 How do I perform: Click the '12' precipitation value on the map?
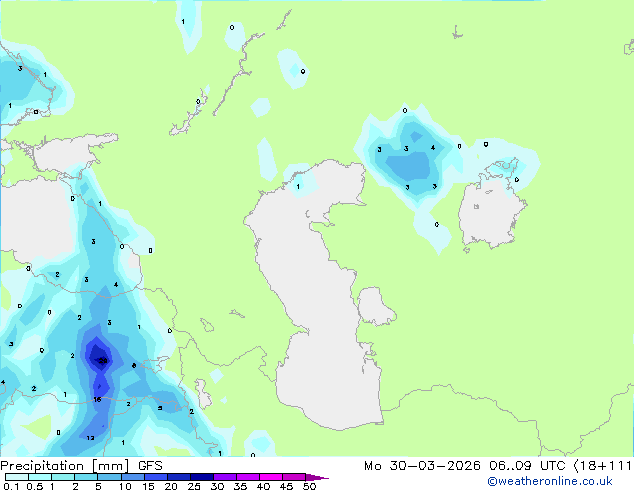coord(90,438)
